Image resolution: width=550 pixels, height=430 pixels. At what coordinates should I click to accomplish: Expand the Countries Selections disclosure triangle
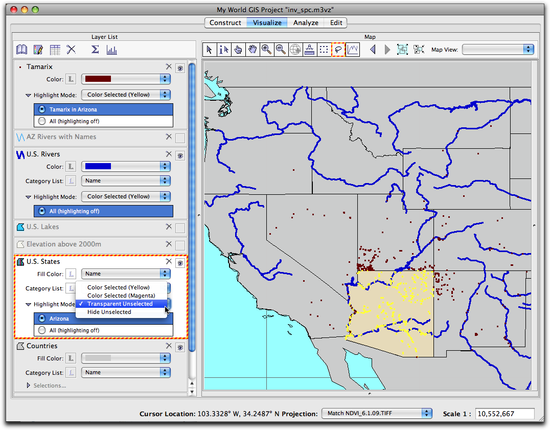pos(28,385)
